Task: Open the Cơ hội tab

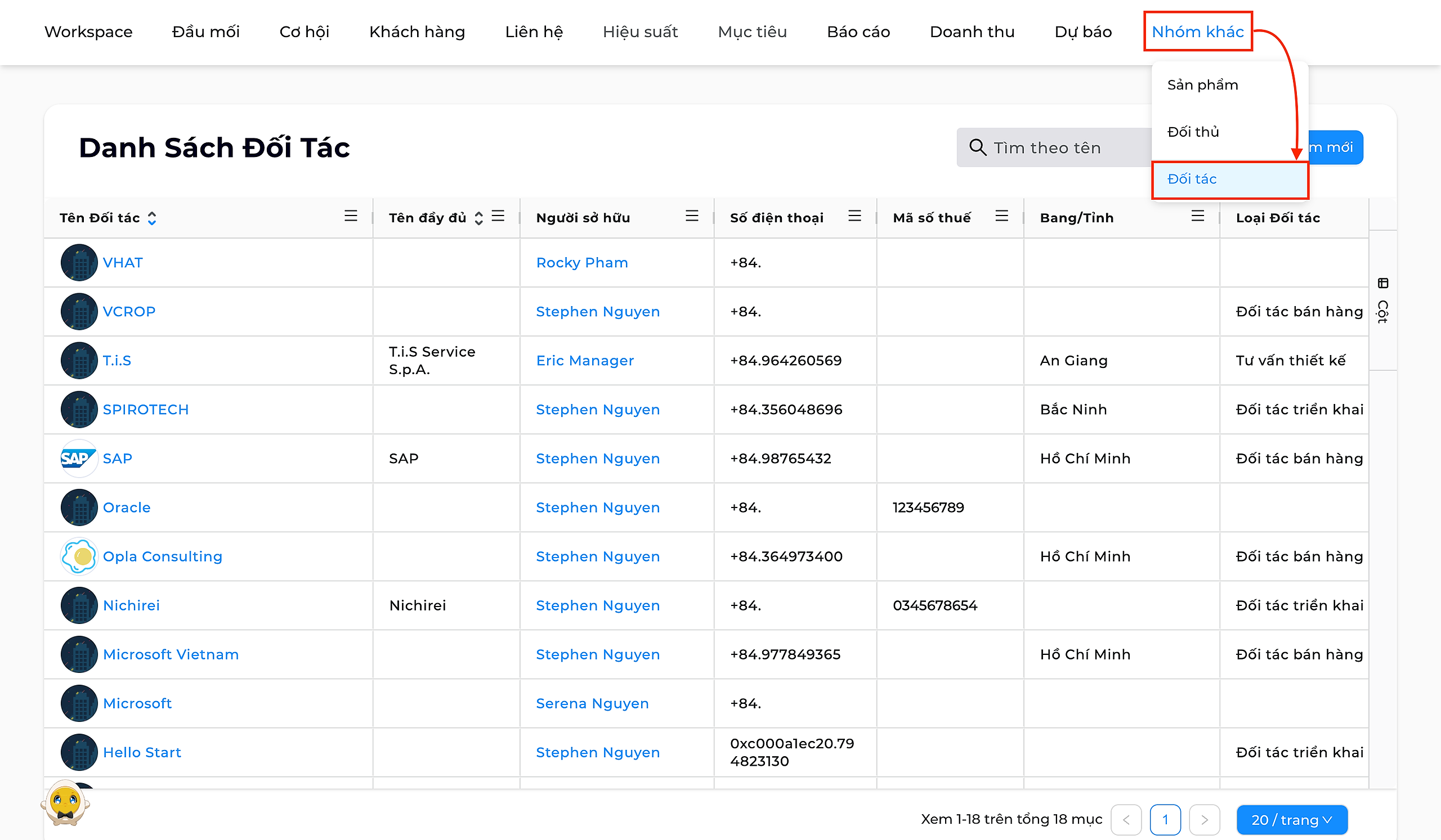Action: (304, 32)
